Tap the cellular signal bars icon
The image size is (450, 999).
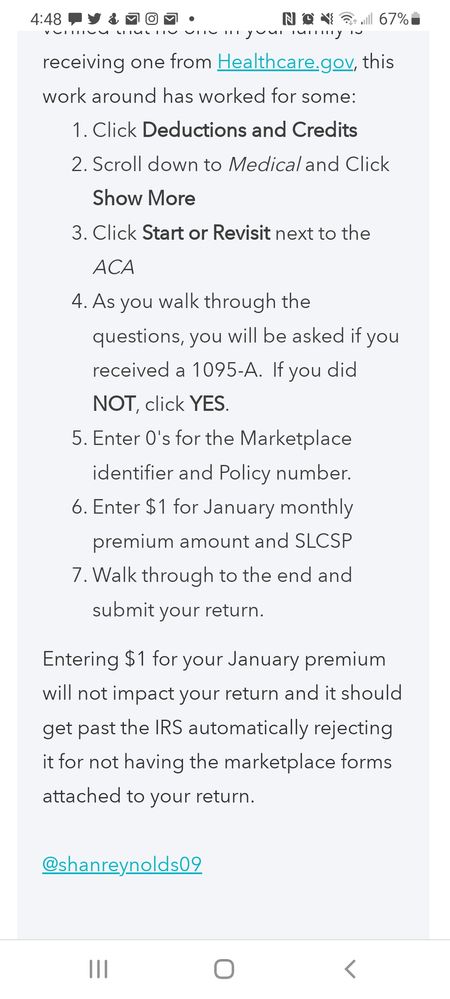(x=367, y=19)
